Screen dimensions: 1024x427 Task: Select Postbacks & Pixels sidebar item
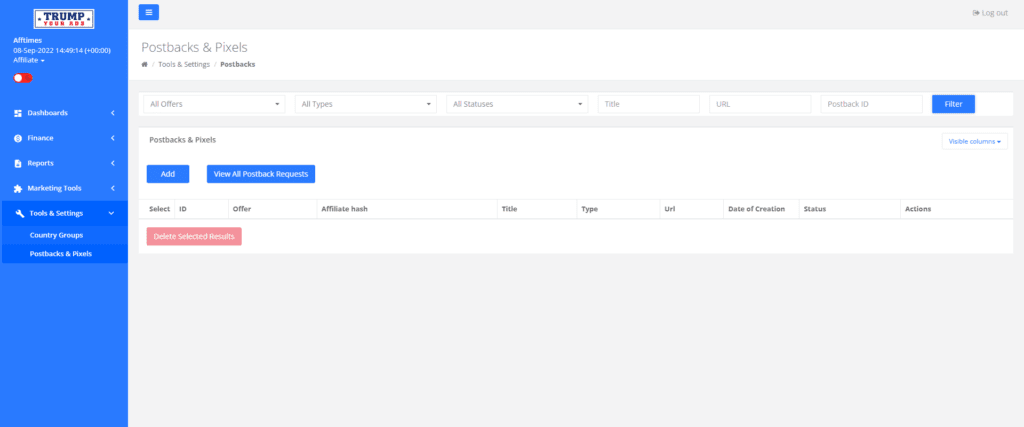64,254
